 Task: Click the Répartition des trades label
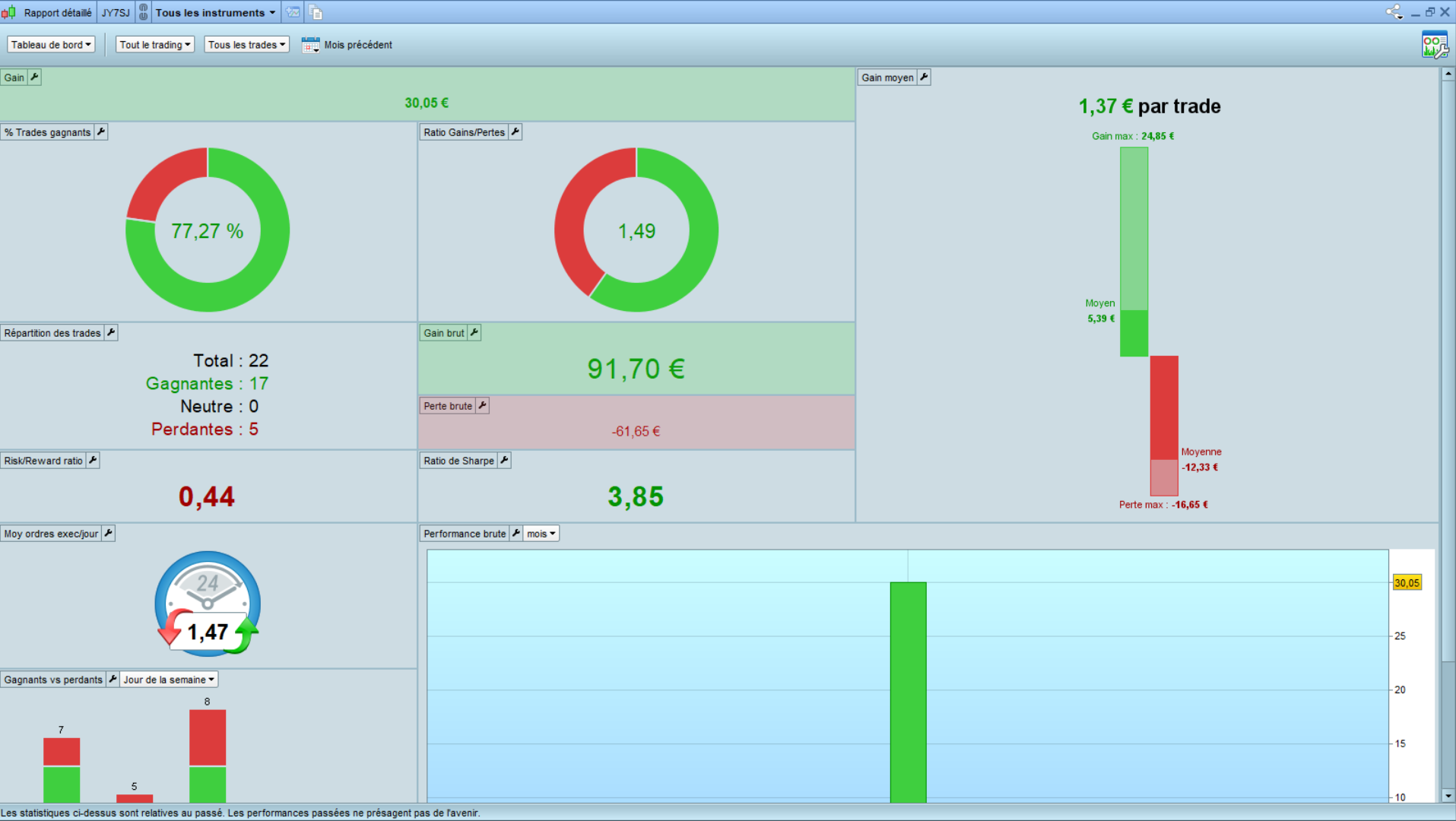[52, 333]
